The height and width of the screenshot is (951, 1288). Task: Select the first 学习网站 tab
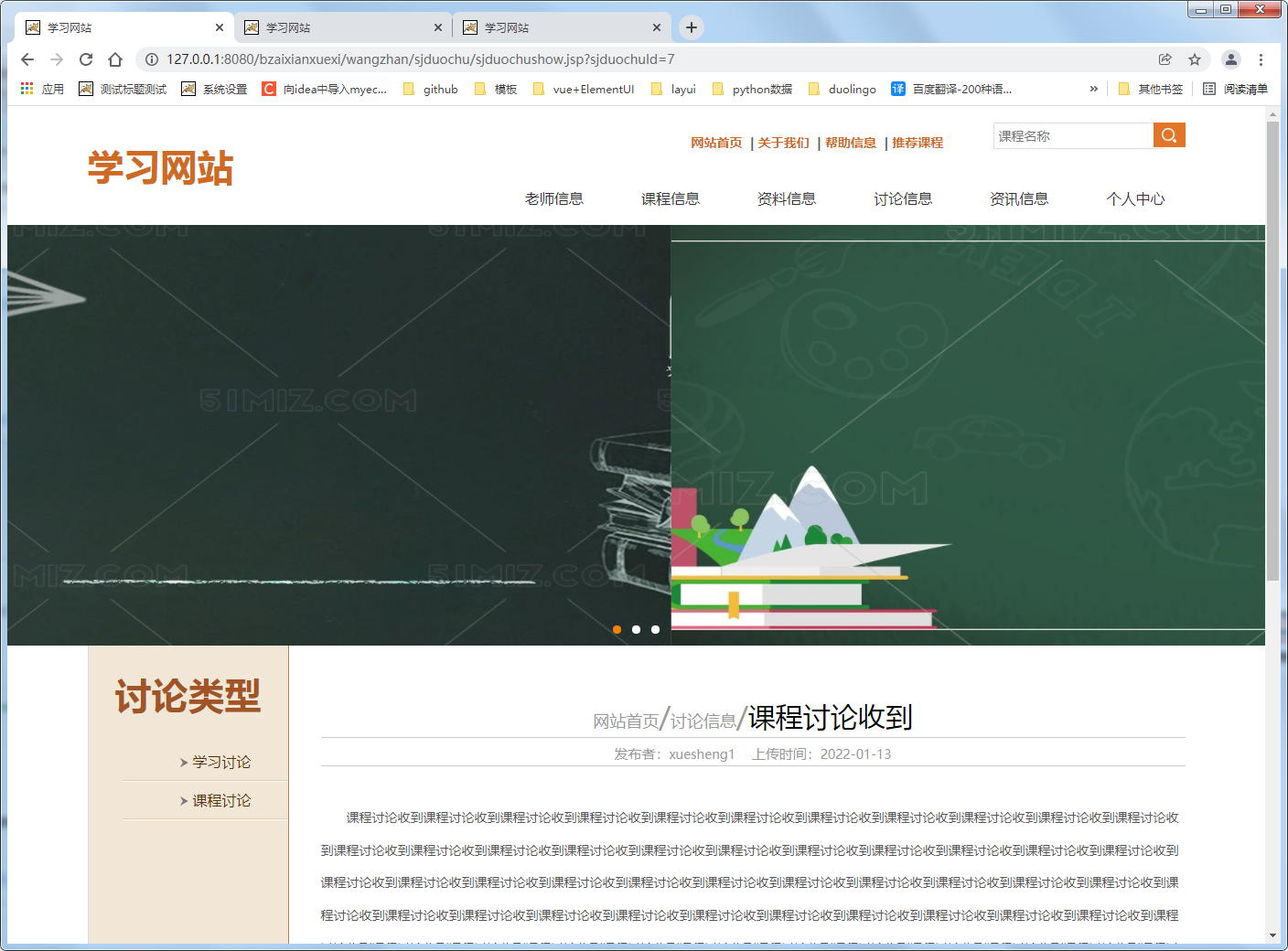pyautogui.click(x=124, y=27)
